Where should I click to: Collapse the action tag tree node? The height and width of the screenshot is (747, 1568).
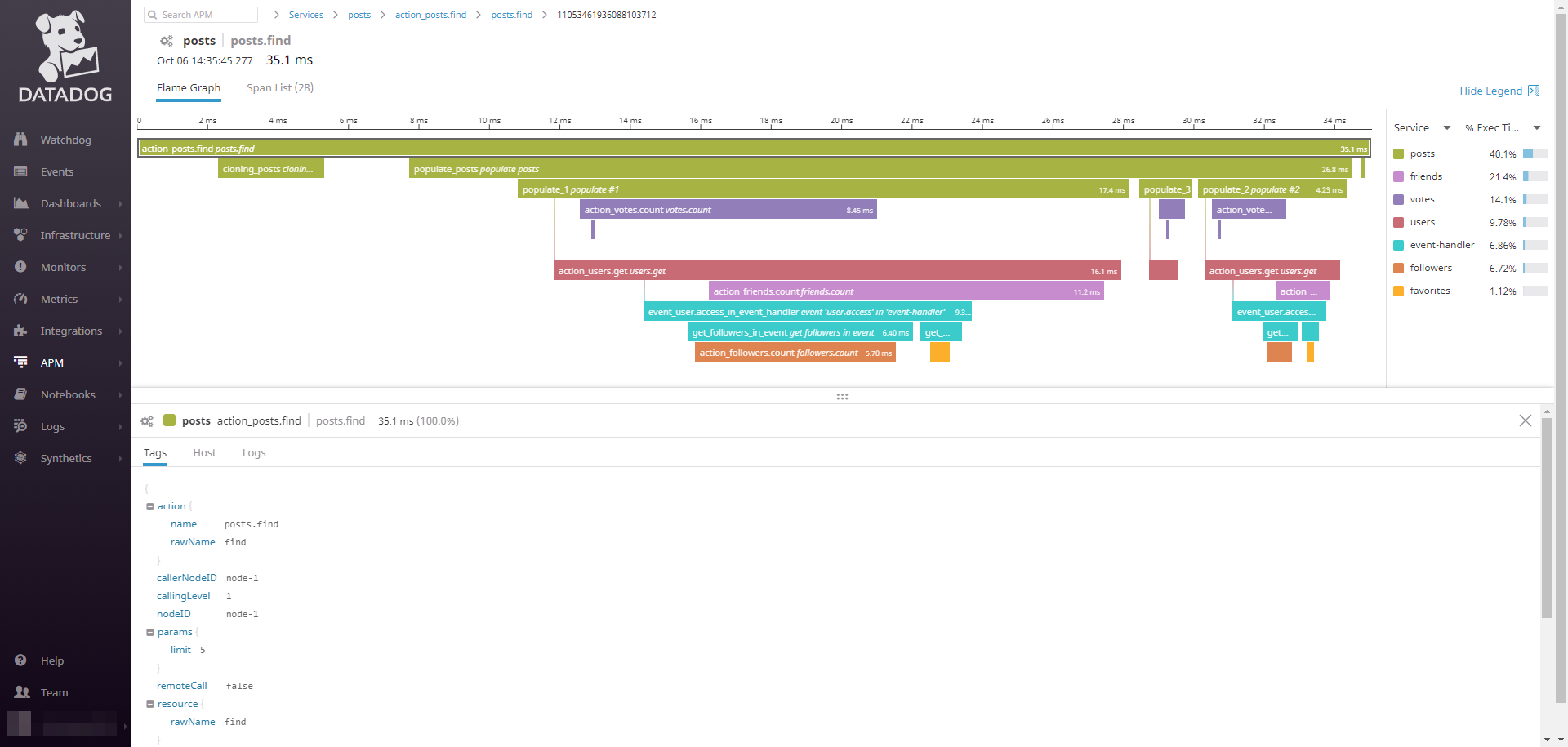pyautogui.click(x=150, y=506)
